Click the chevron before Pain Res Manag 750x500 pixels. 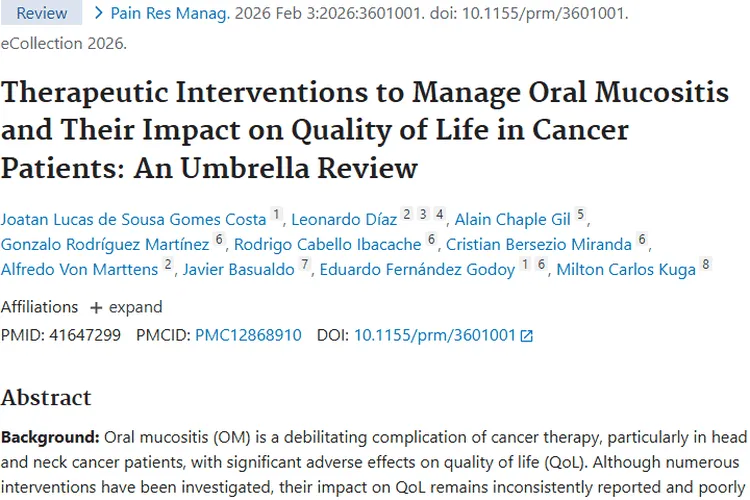tap(99, 13)
